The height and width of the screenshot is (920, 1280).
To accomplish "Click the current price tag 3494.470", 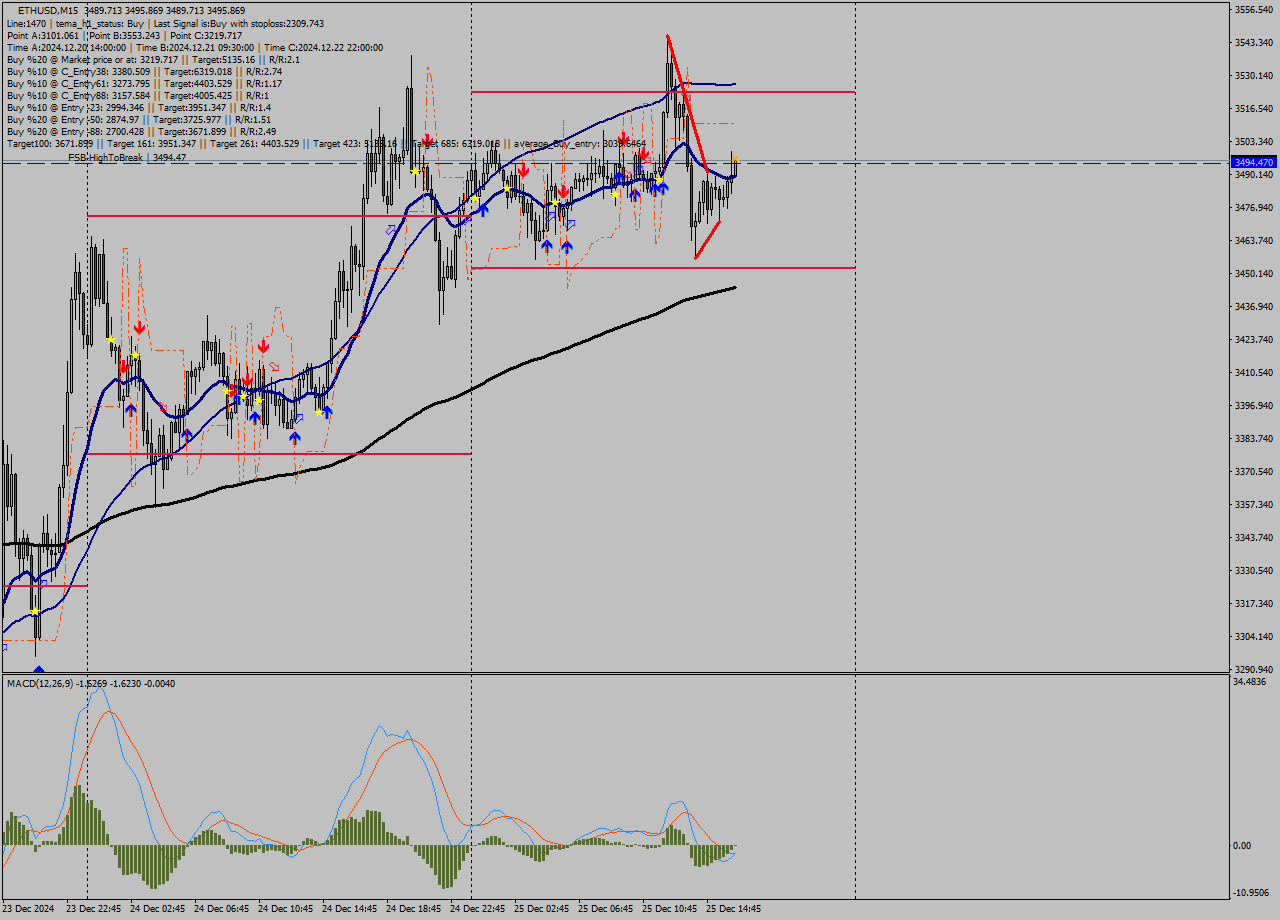I will coord(1254,162).
